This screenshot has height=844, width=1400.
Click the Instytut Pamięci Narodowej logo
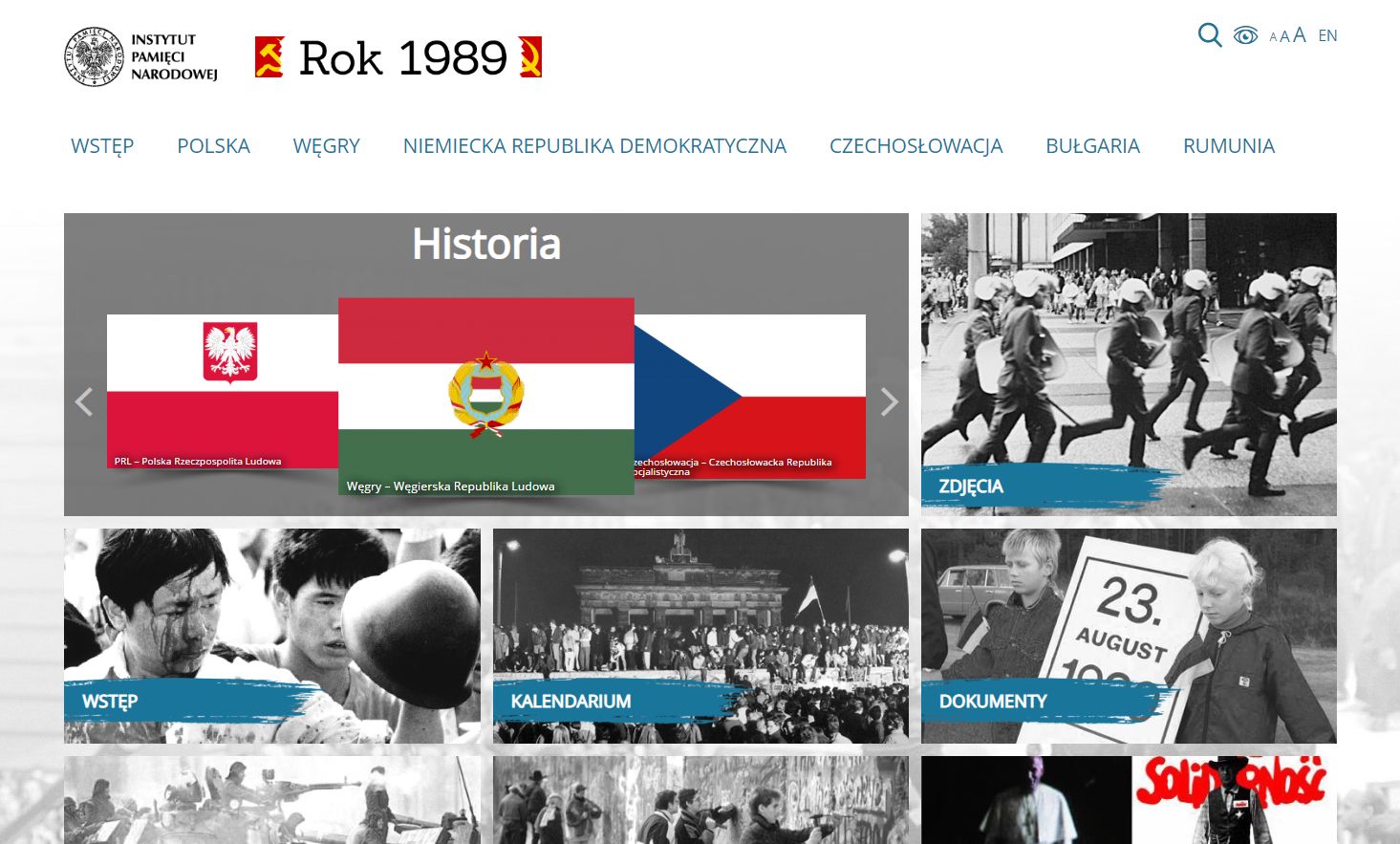click(x=141, y=56)
